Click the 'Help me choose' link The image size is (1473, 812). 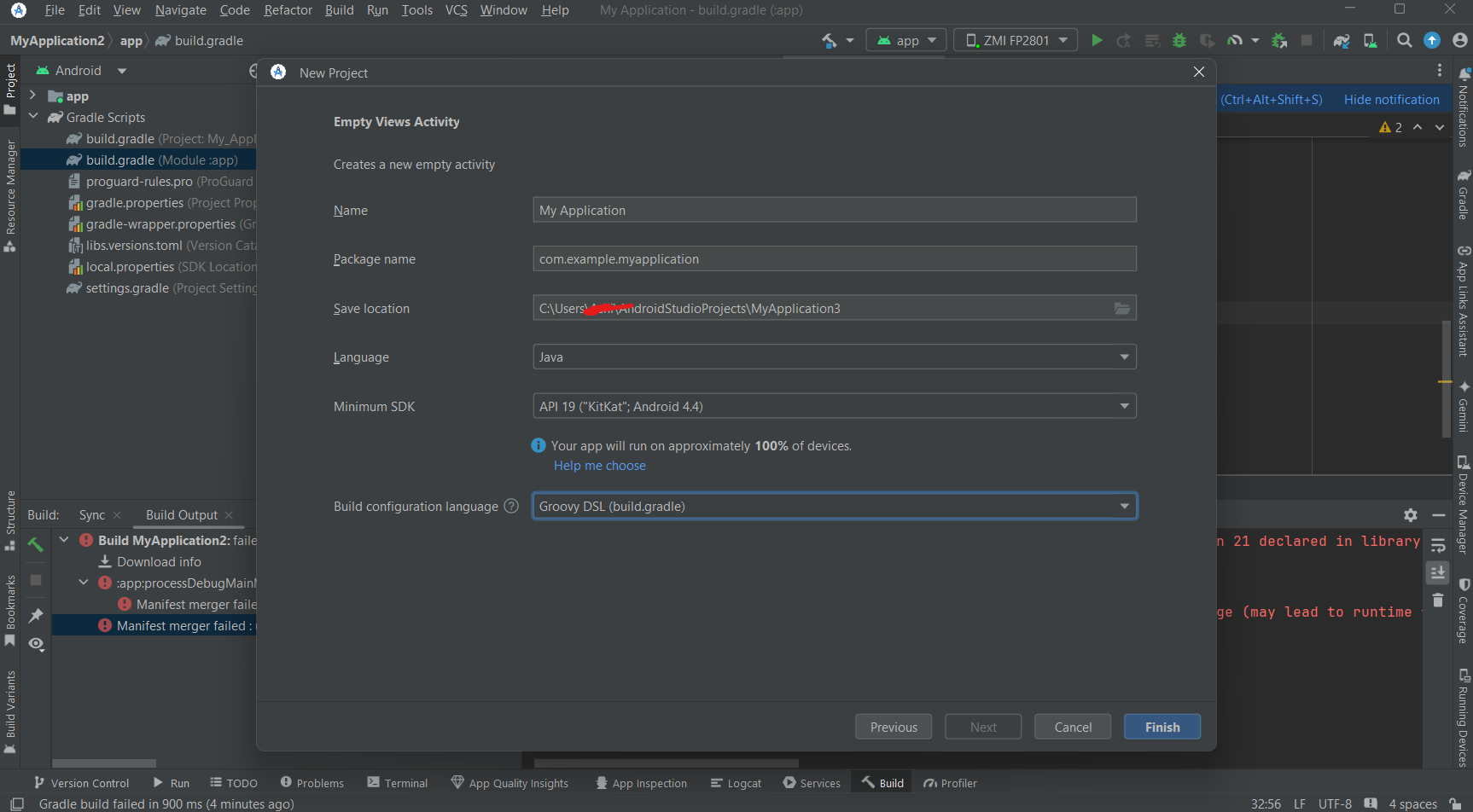[x=599, y=466]
